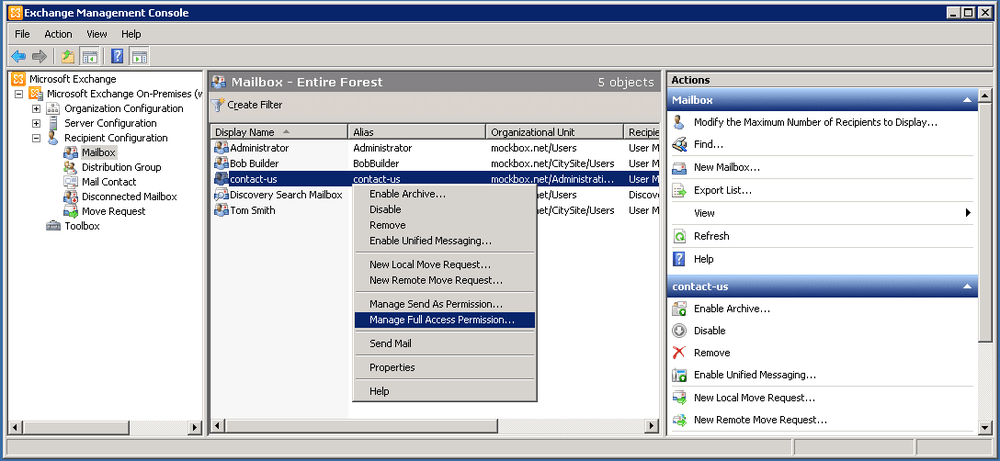Click the Organization Configuration icon in tree

point(54,108)
